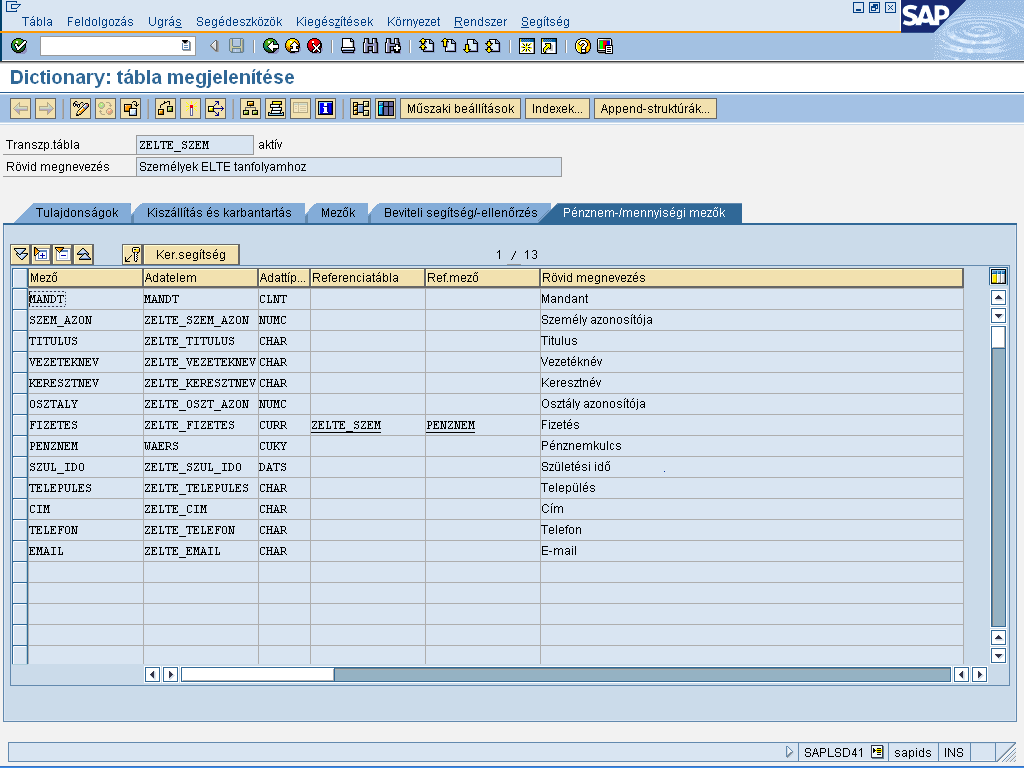The height and width of the screenshot is (768, 1024).
Task: Click the yellow Help question-mark icon
Action: (583, 46)
